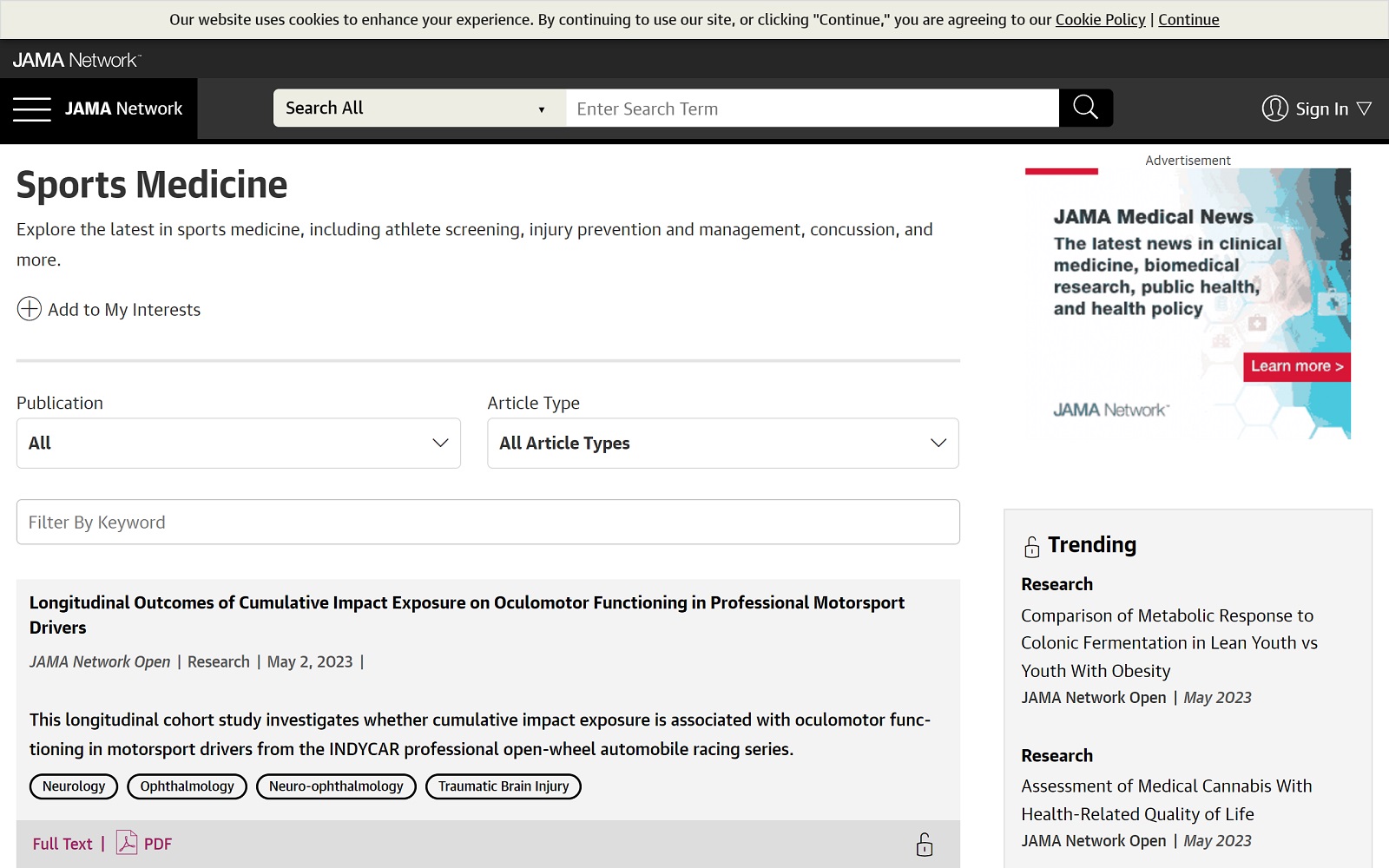Select the Traumatic Brain Injury tag
This screenshot has height=868, width=1389.
point(504,786)
